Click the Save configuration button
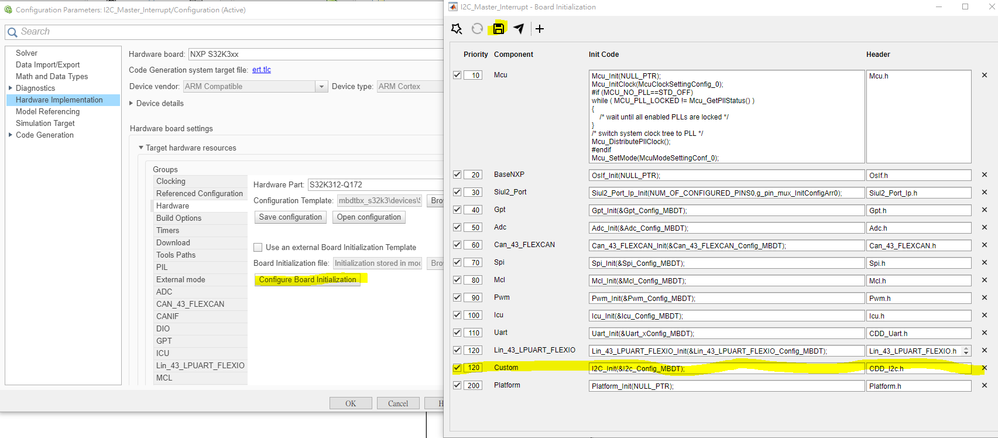The height and width of the screenshot is (438, 998). (x=290, y=217)
